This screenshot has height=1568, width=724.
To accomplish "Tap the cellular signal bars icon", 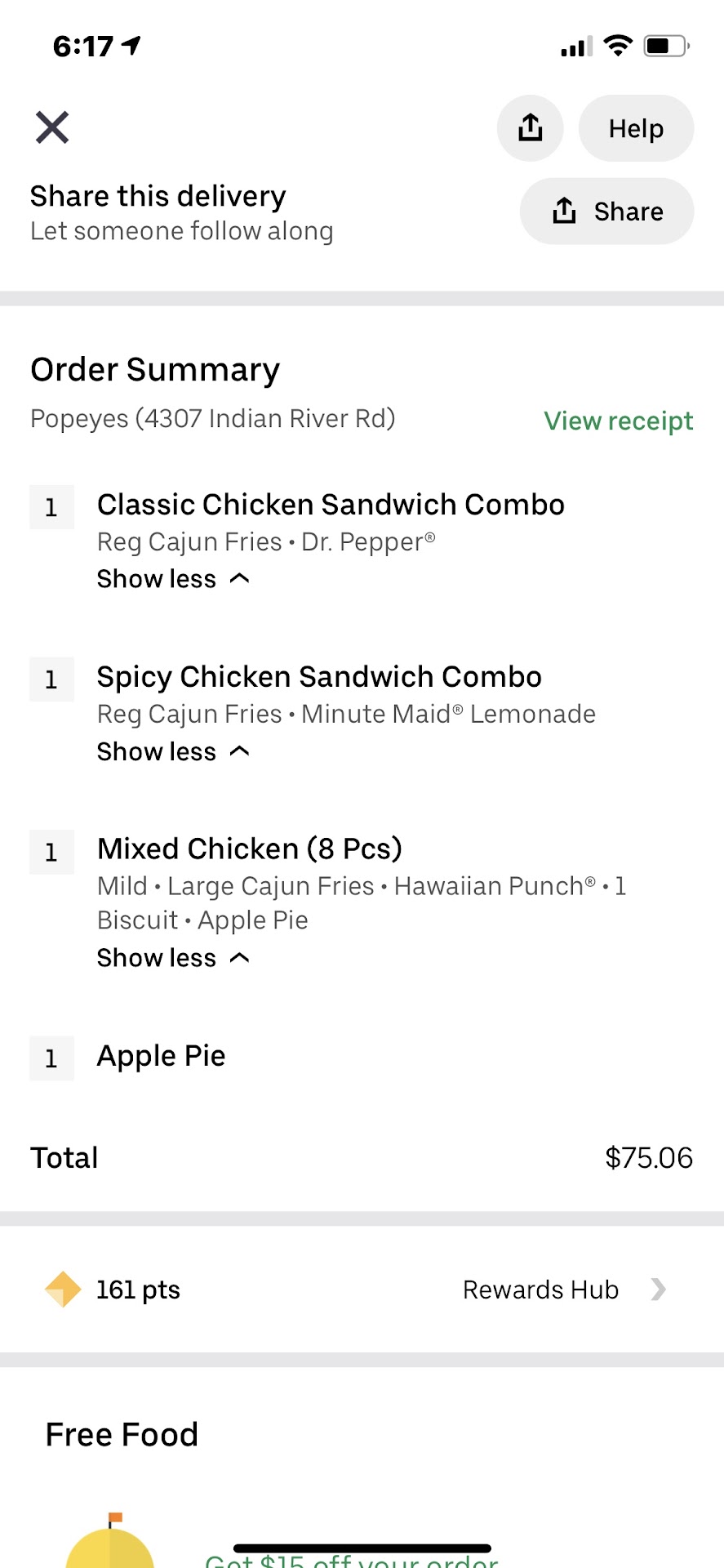I will [x=576, y=47].
